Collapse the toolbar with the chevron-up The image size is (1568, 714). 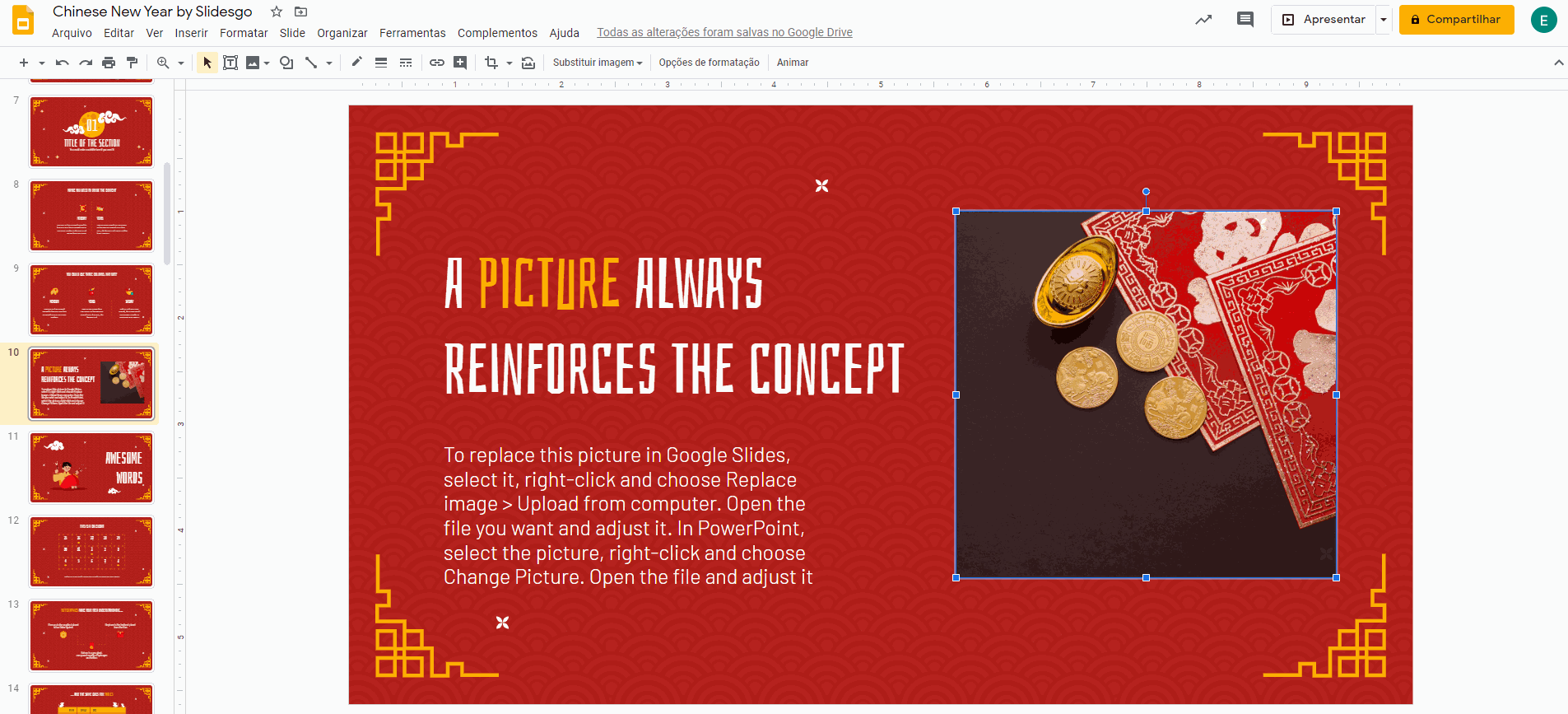(x=1558, y=63)
